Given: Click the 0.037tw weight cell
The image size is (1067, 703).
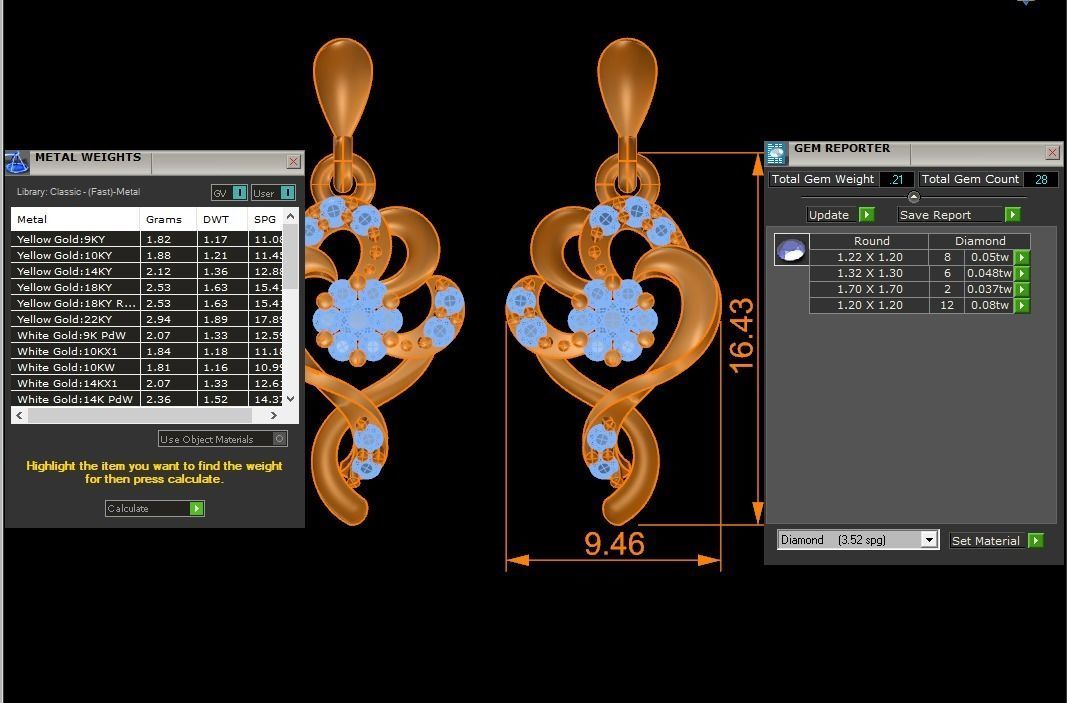Looking at the screenshot, I should click(989, 289).
